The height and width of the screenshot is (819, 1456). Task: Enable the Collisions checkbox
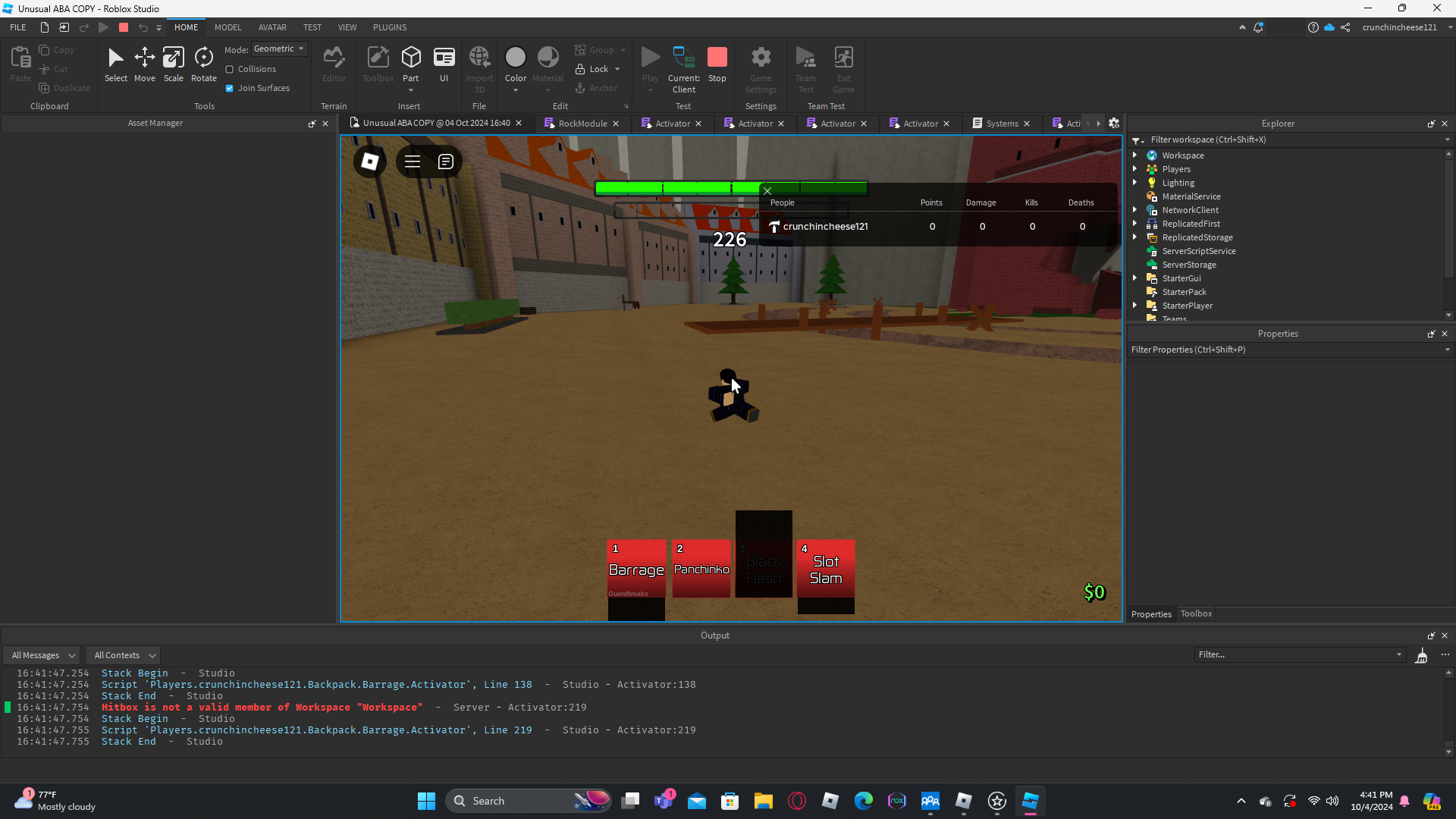(x=230, y=69)
